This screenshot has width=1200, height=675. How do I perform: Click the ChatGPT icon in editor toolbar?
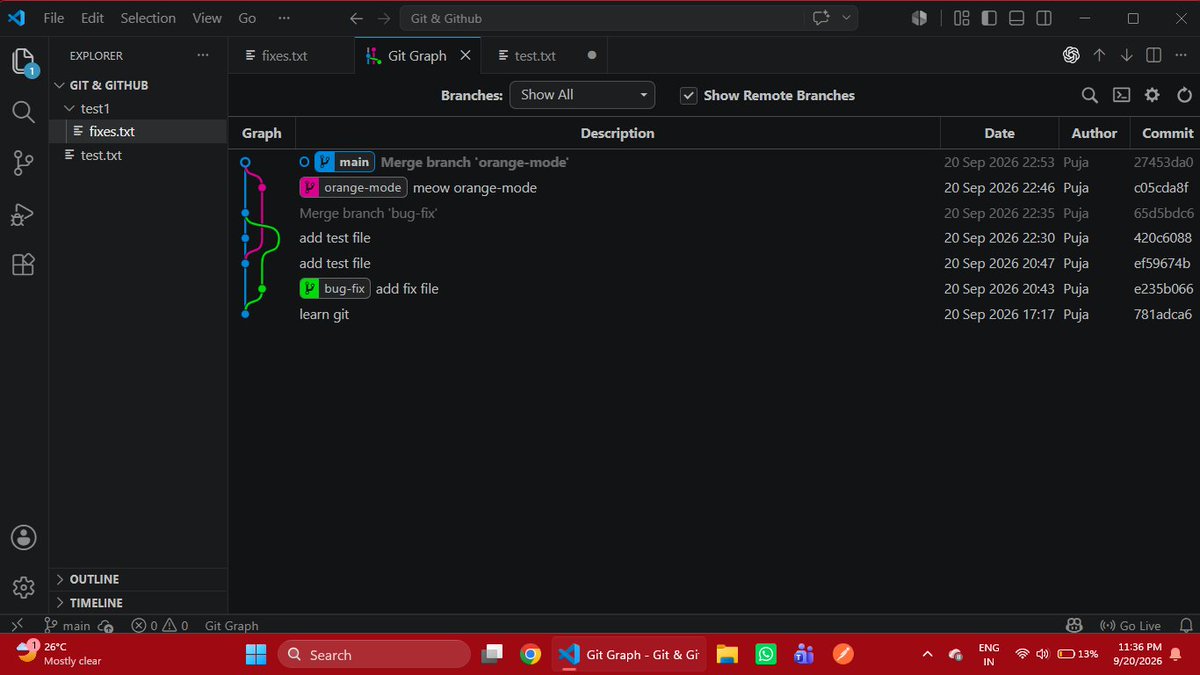(x=1071, y=55)
